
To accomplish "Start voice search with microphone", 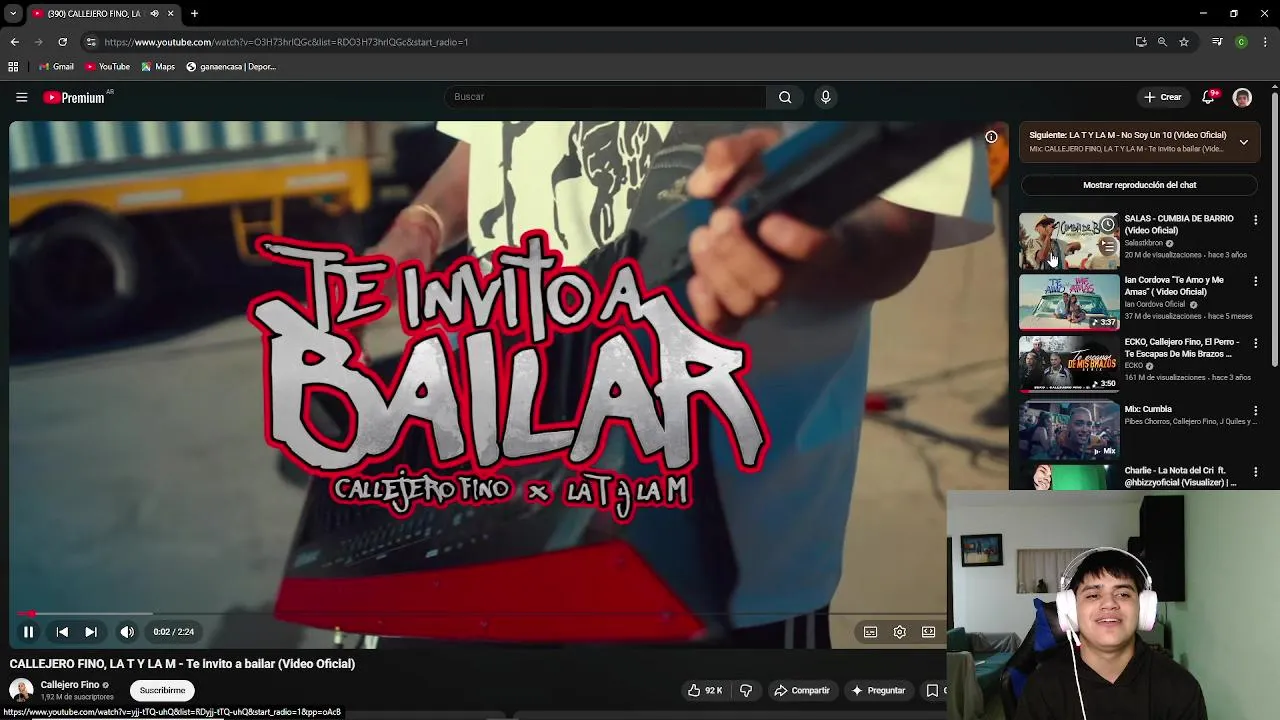I will [x=825, y=97].
